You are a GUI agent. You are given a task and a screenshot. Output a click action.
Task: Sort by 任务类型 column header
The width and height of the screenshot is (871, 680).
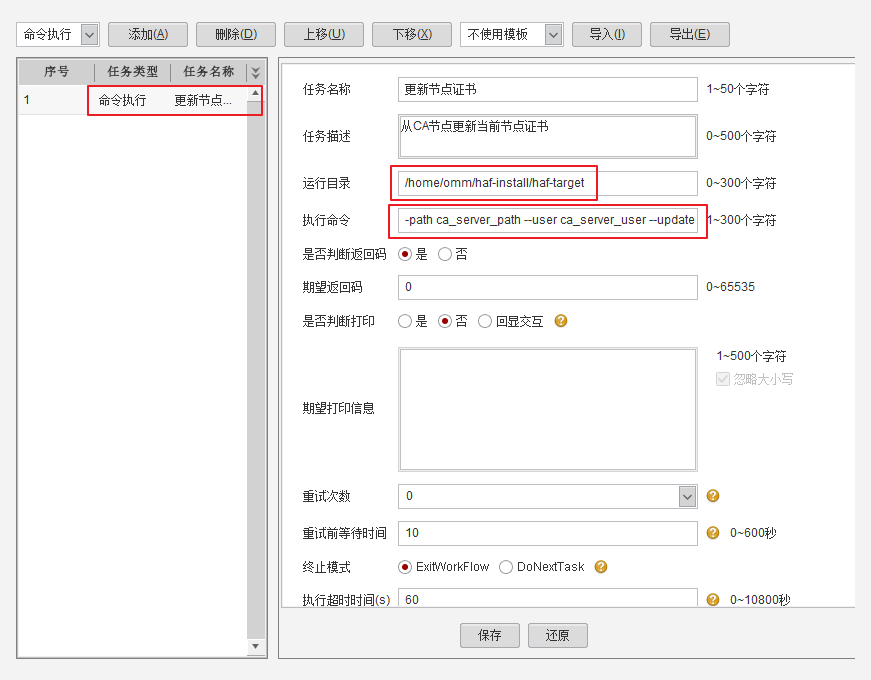click(x=132, y=72)
